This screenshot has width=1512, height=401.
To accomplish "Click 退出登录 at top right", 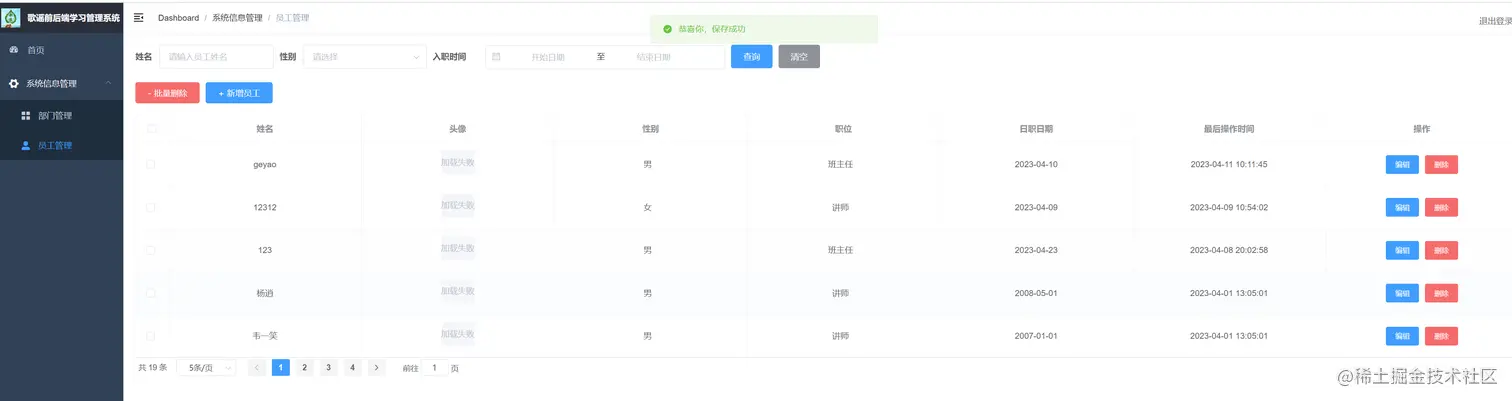I will 1495,21.
